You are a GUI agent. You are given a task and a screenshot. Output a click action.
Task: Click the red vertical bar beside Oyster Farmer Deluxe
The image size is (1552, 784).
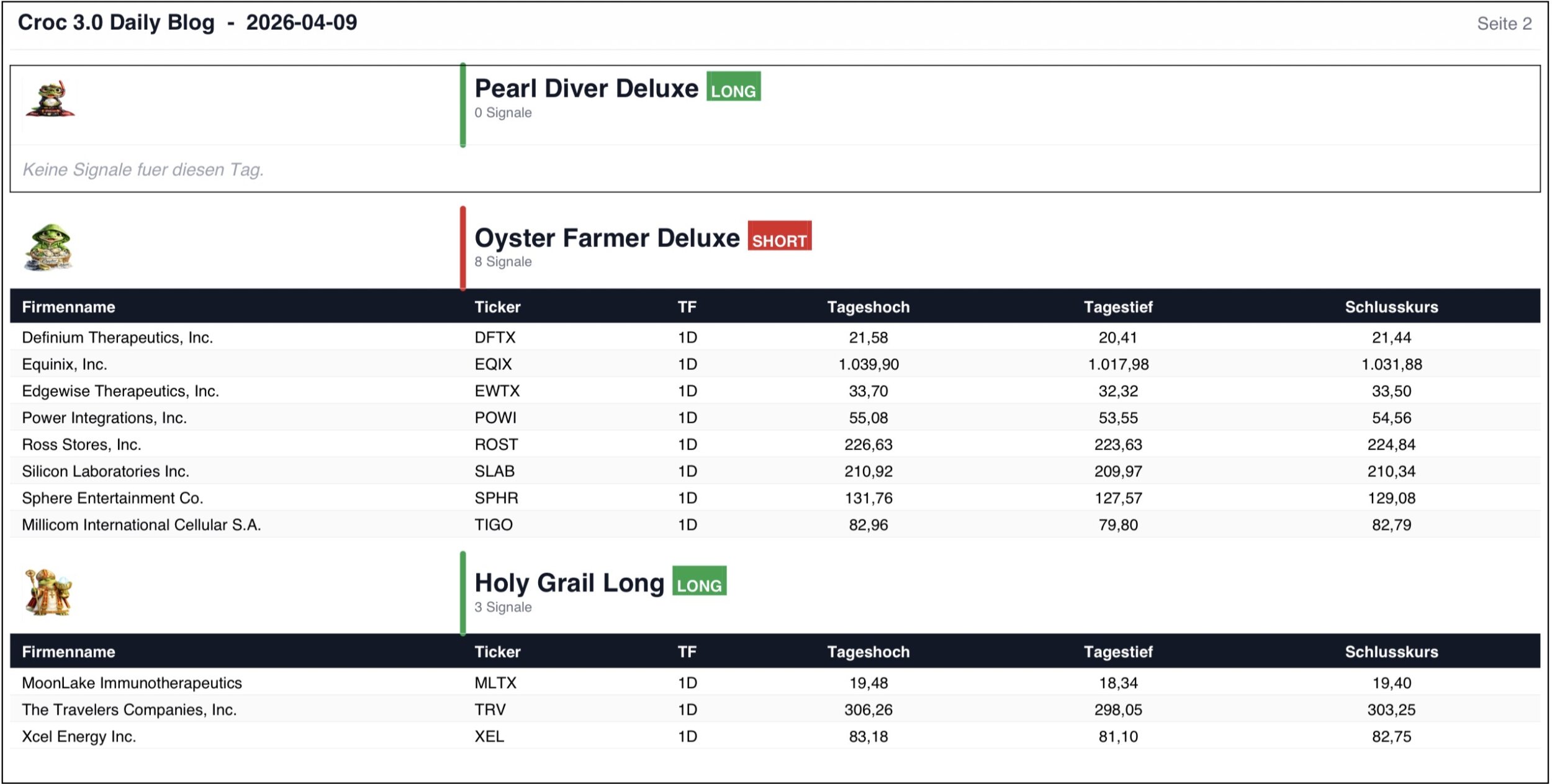(462, 248)
